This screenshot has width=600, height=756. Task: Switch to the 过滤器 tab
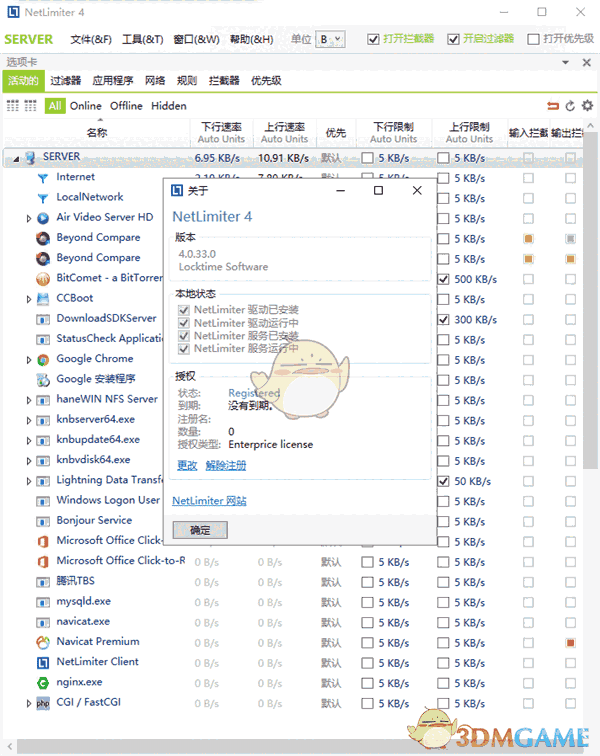(x=66, y=81)
